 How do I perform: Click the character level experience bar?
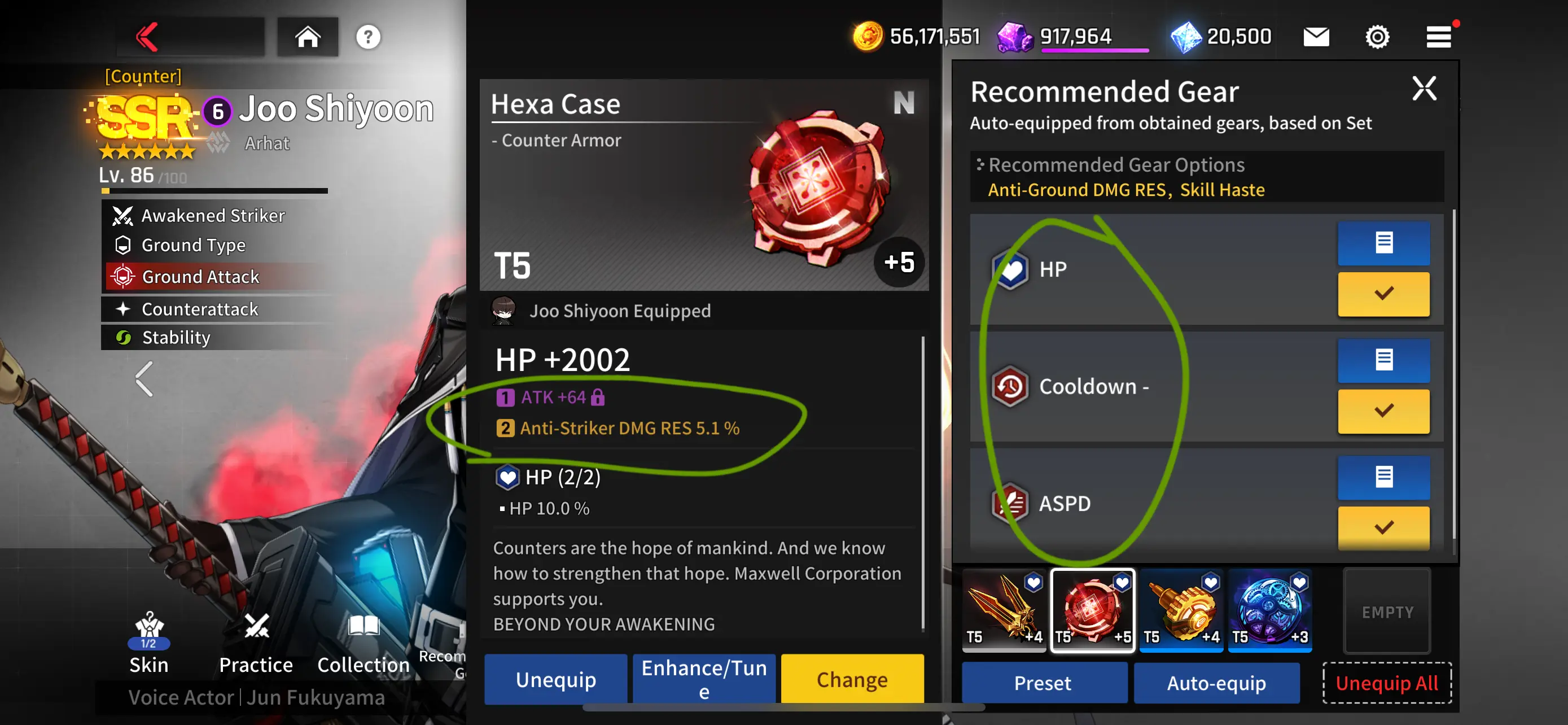215,191
